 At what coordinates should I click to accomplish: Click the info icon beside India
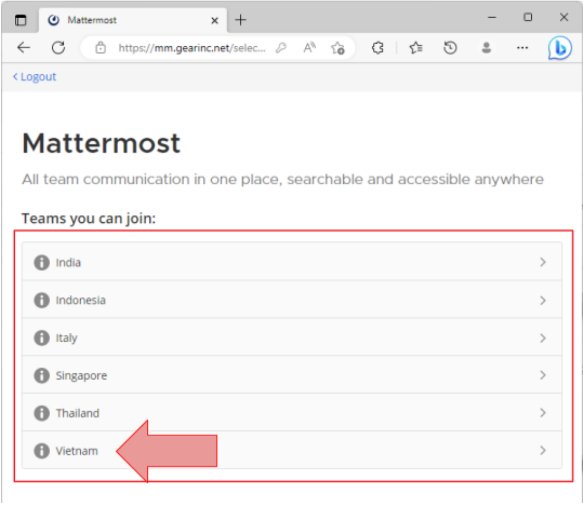click(42, 263)
